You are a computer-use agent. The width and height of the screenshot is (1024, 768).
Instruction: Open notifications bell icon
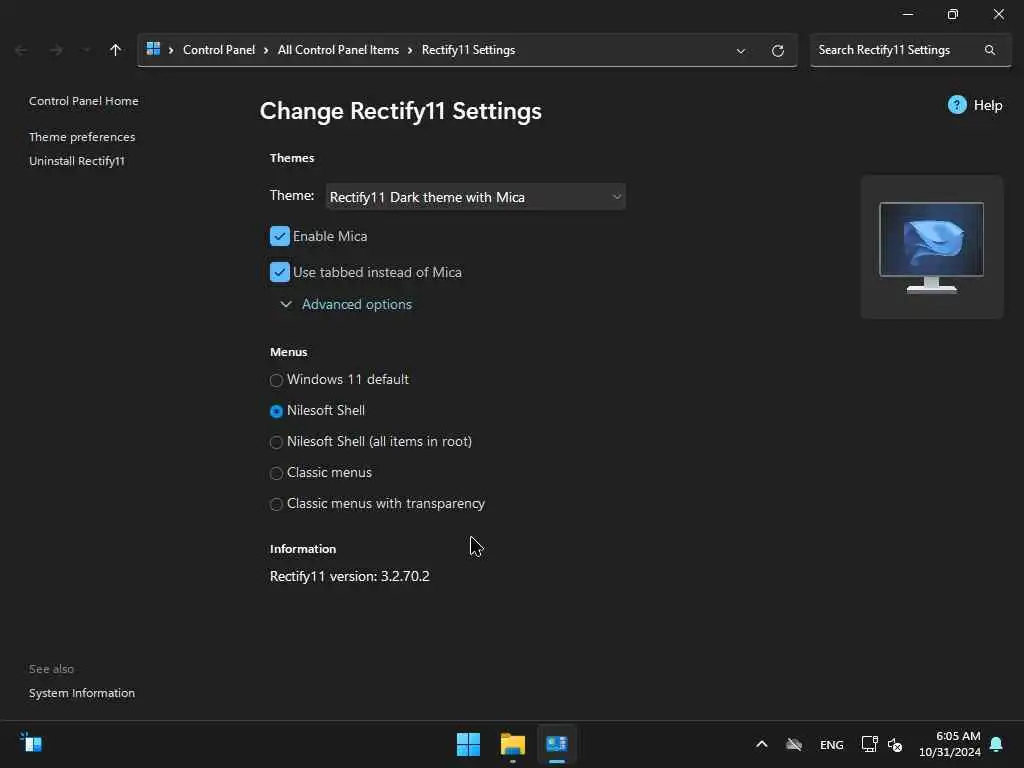(x=996, y=744)
